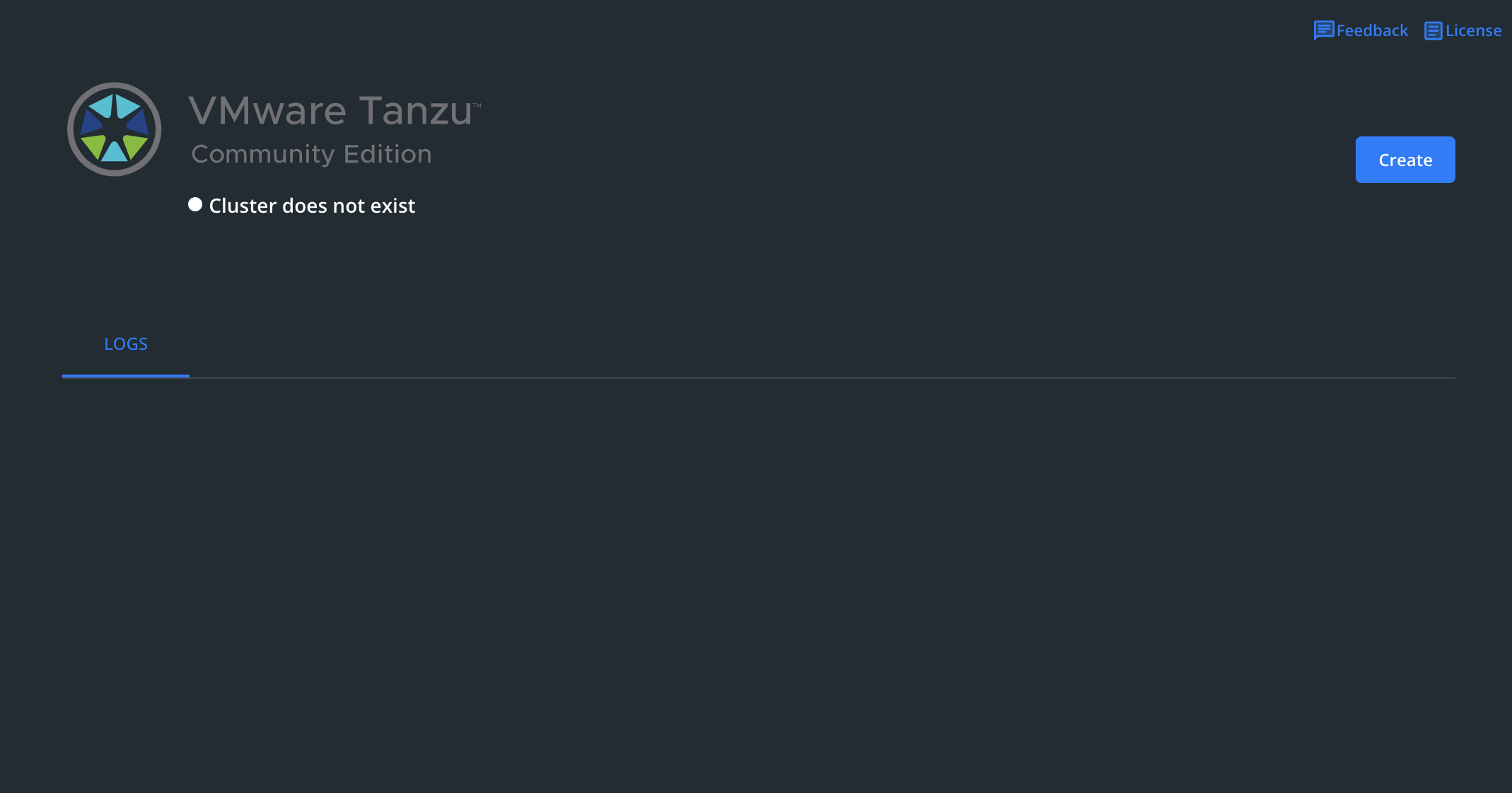Image resolution: width=1512 pixels, height=793 pixels.
Task: Click the Tanzu emblem beside the title
Action: [x=113, y=129]
